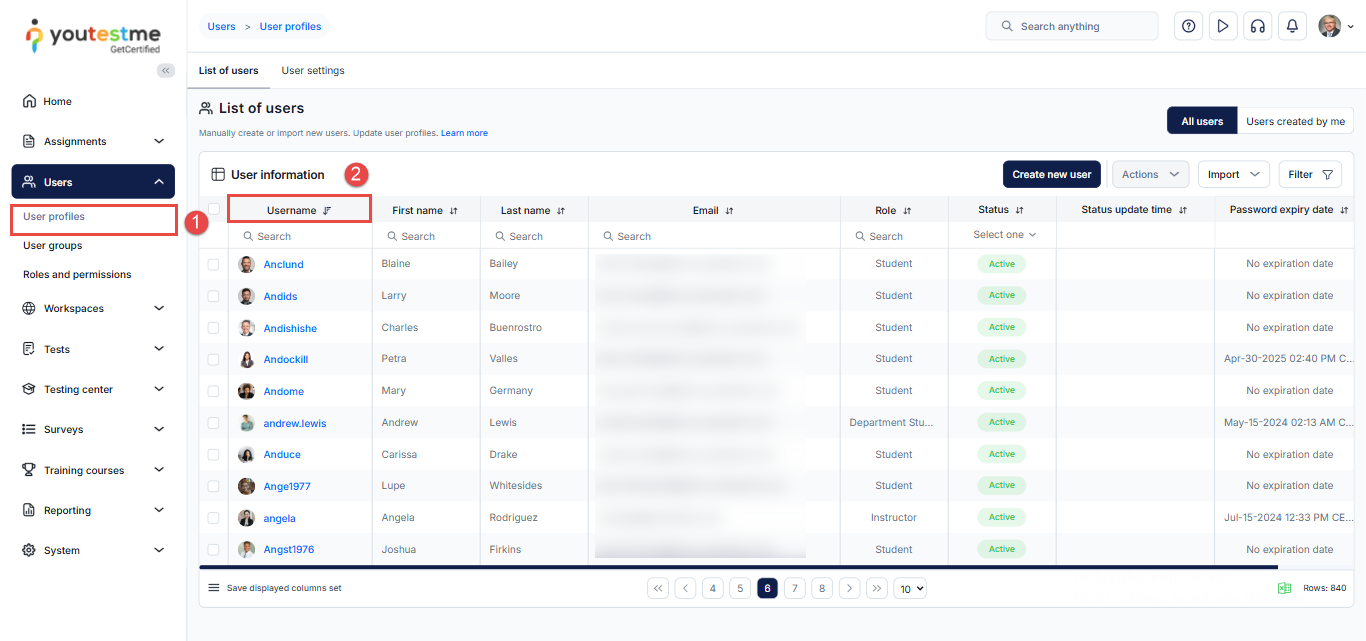
Task: Select the checkbox for user Anclund
Action: (x=213, y=265)
